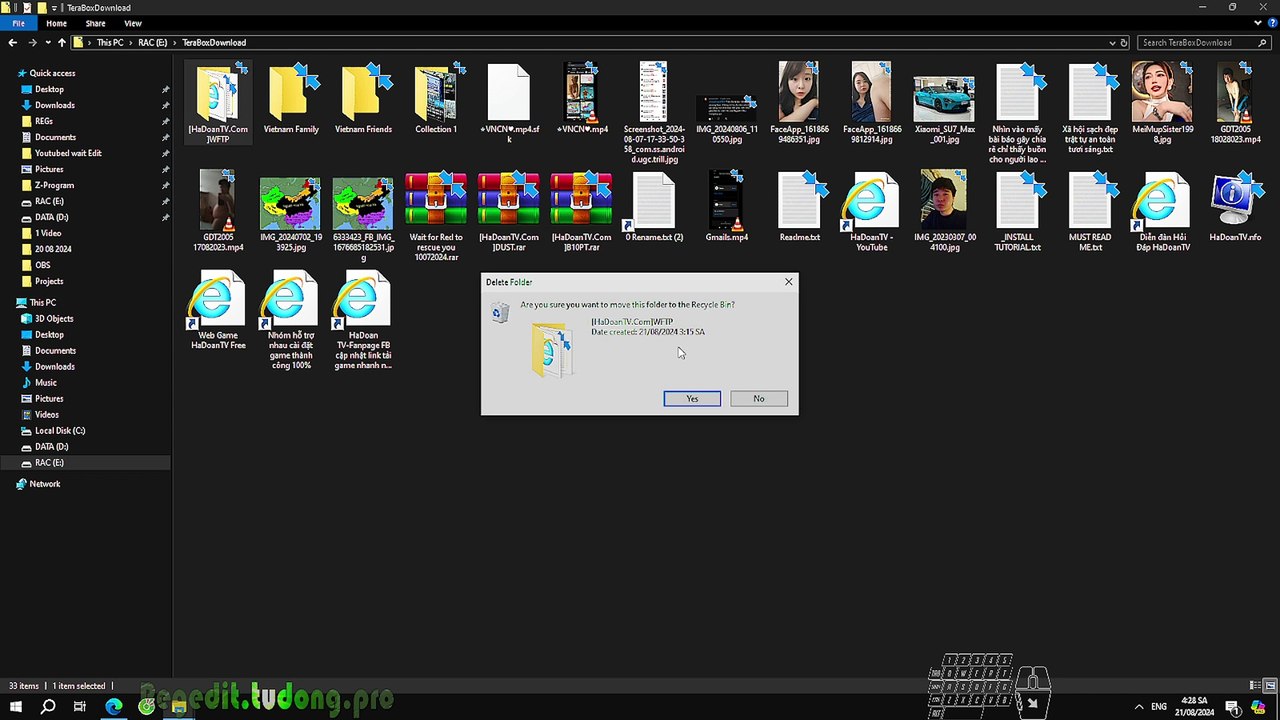Open the View ribbon tab

(133, 23)
